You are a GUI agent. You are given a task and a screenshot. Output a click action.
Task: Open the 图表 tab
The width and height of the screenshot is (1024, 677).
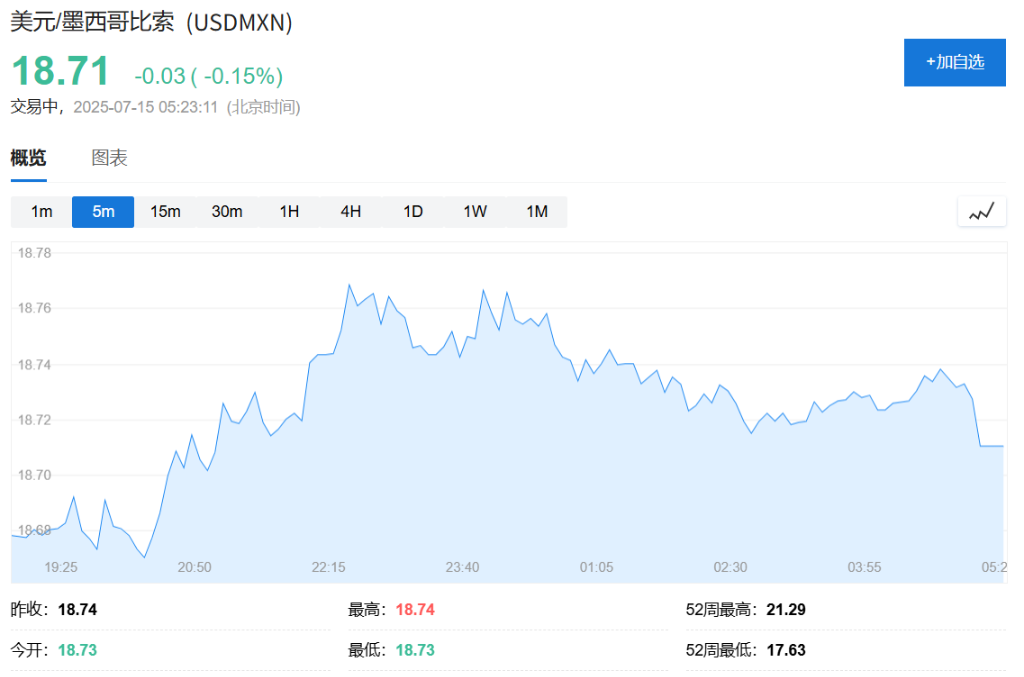109,158
